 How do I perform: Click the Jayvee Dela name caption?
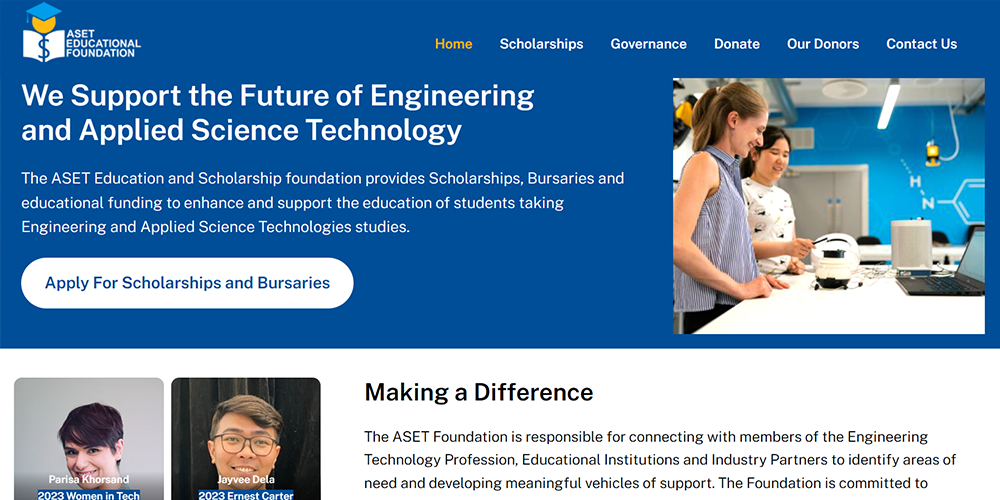point(246,480)
